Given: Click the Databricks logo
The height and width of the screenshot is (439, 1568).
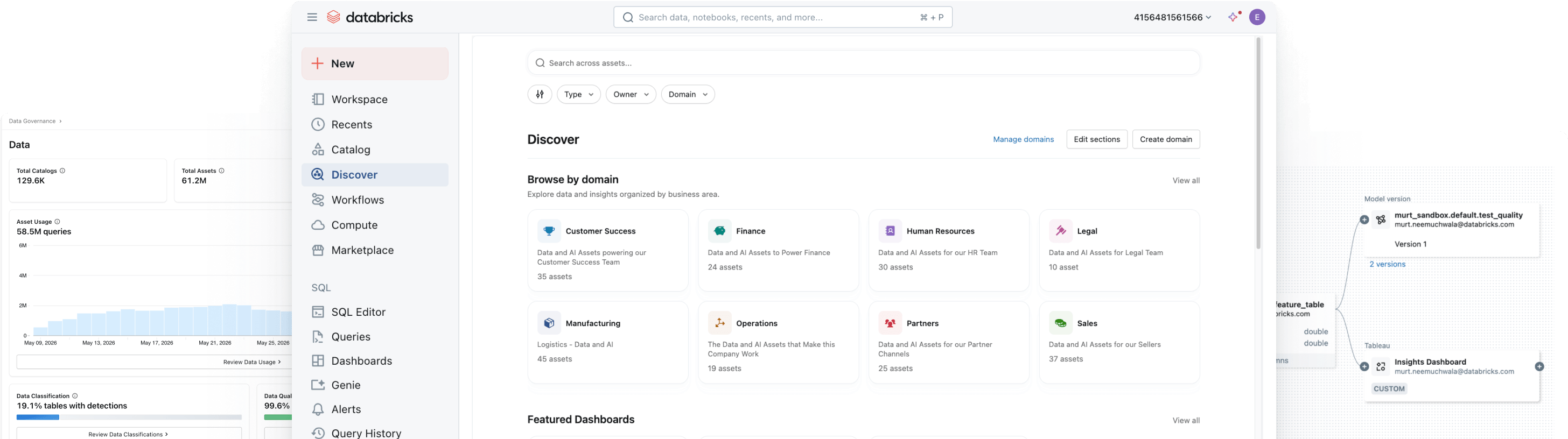Looking at the screenshot, I should click(369, 17).
